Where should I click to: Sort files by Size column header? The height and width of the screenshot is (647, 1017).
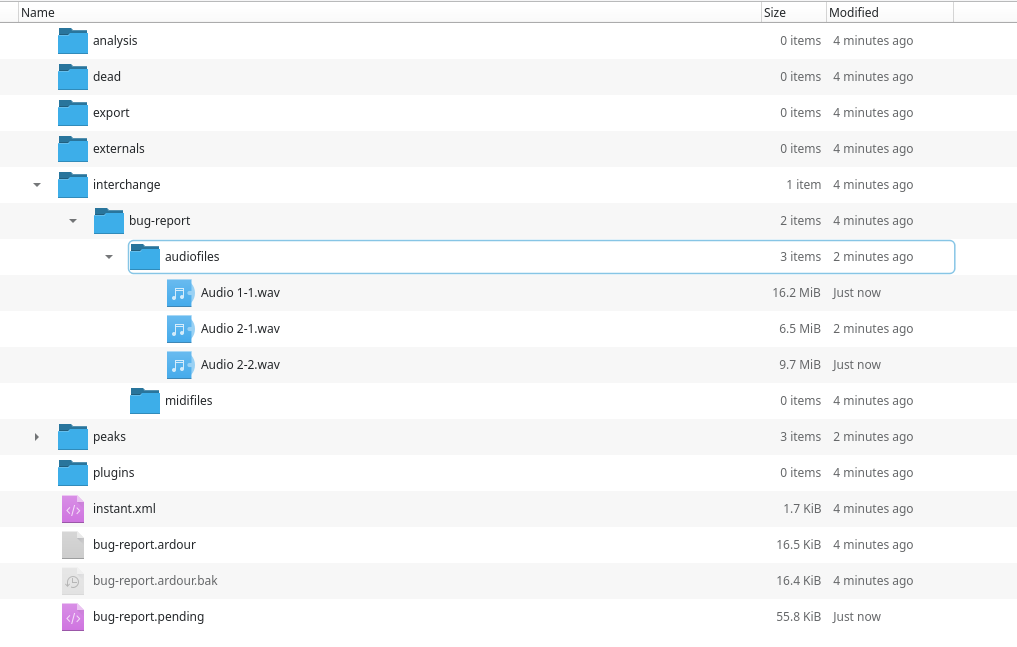click(x=775, y=13)
